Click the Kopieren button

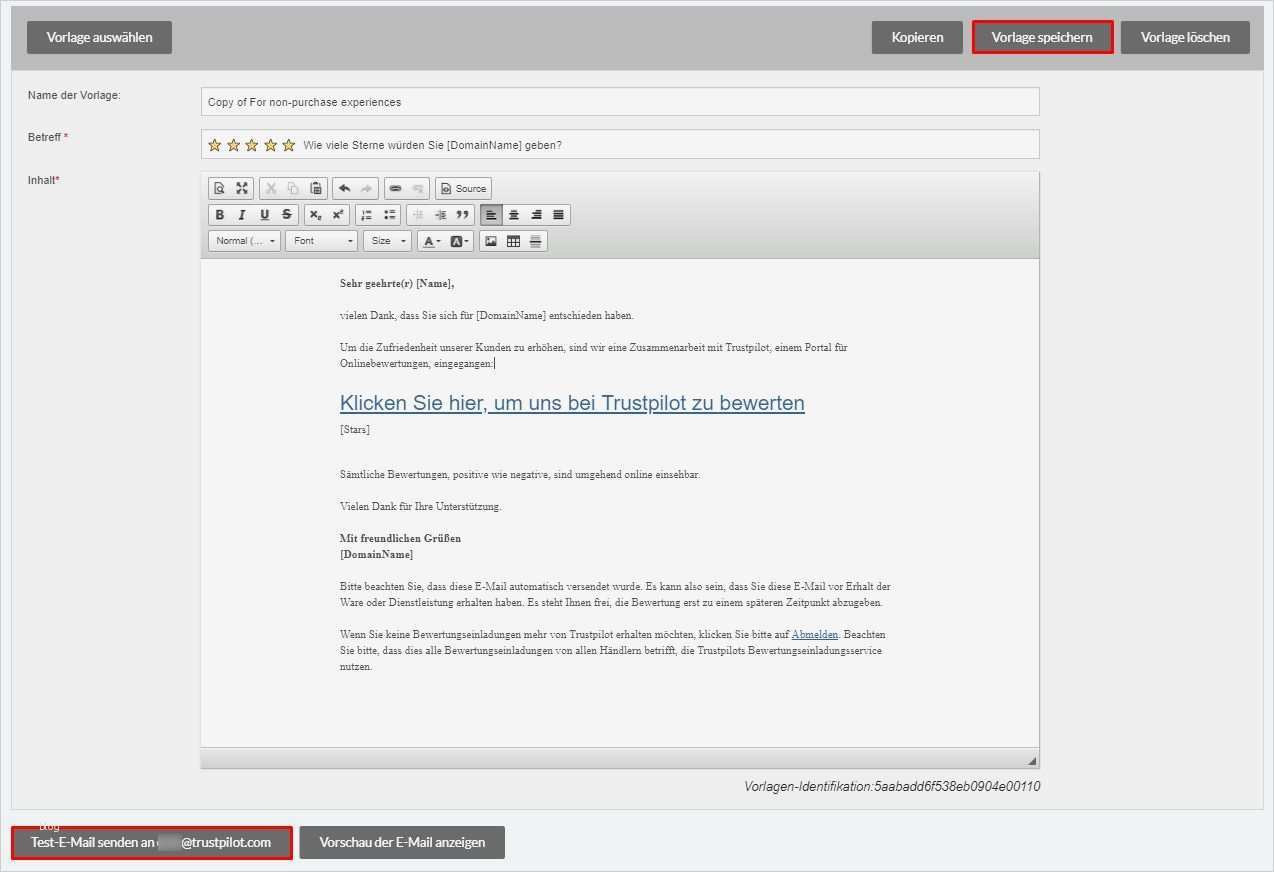coord(917,37)
